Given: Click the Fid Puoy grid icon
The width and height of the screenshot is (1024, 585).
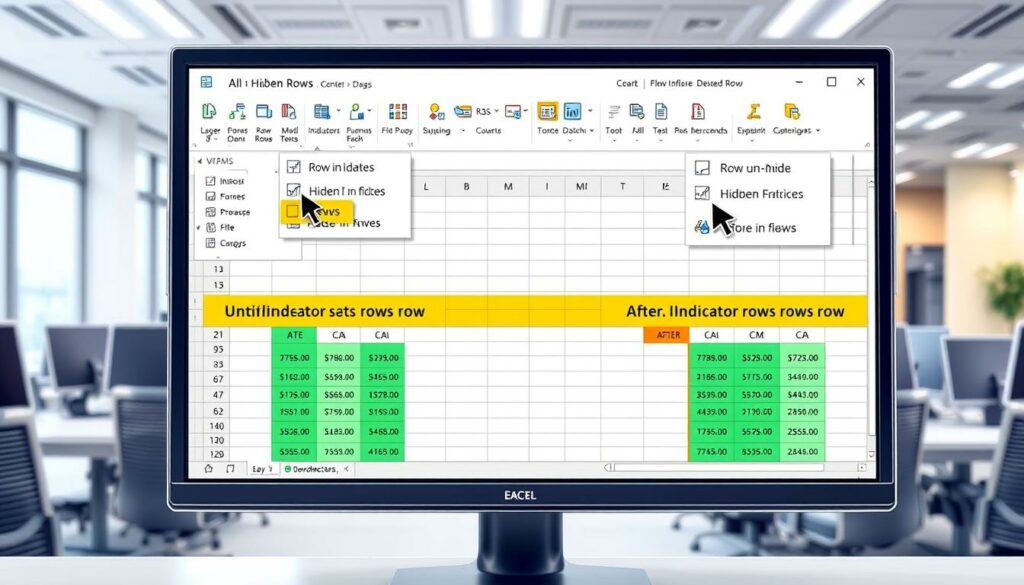Looking at the screenshot, I should coord(398,111).
